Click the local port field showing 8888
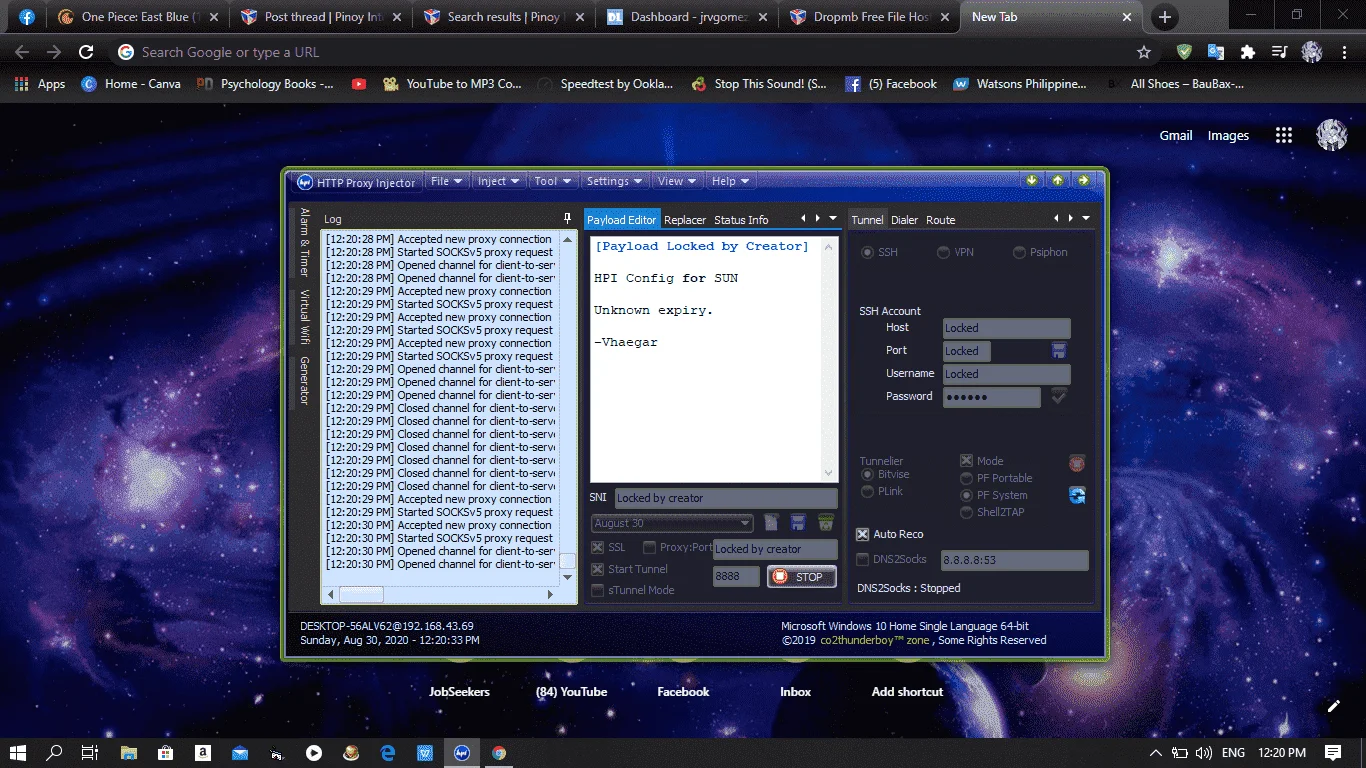The height and width of the screenshot is (768, 1366). point(736,577)
